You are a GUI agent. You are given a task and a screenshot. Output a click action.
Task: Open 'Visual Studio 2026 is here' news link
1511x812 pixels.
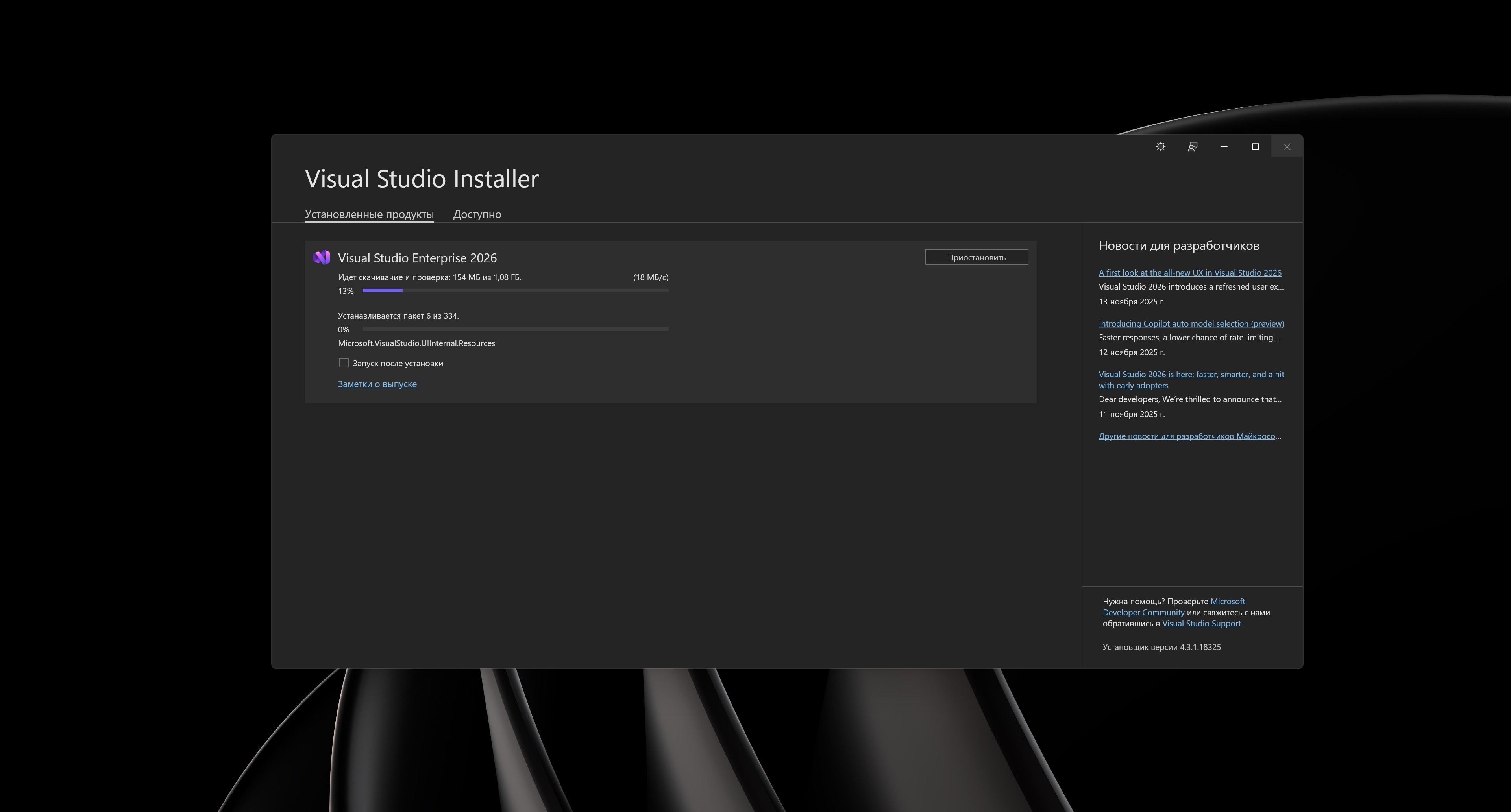1191,374
